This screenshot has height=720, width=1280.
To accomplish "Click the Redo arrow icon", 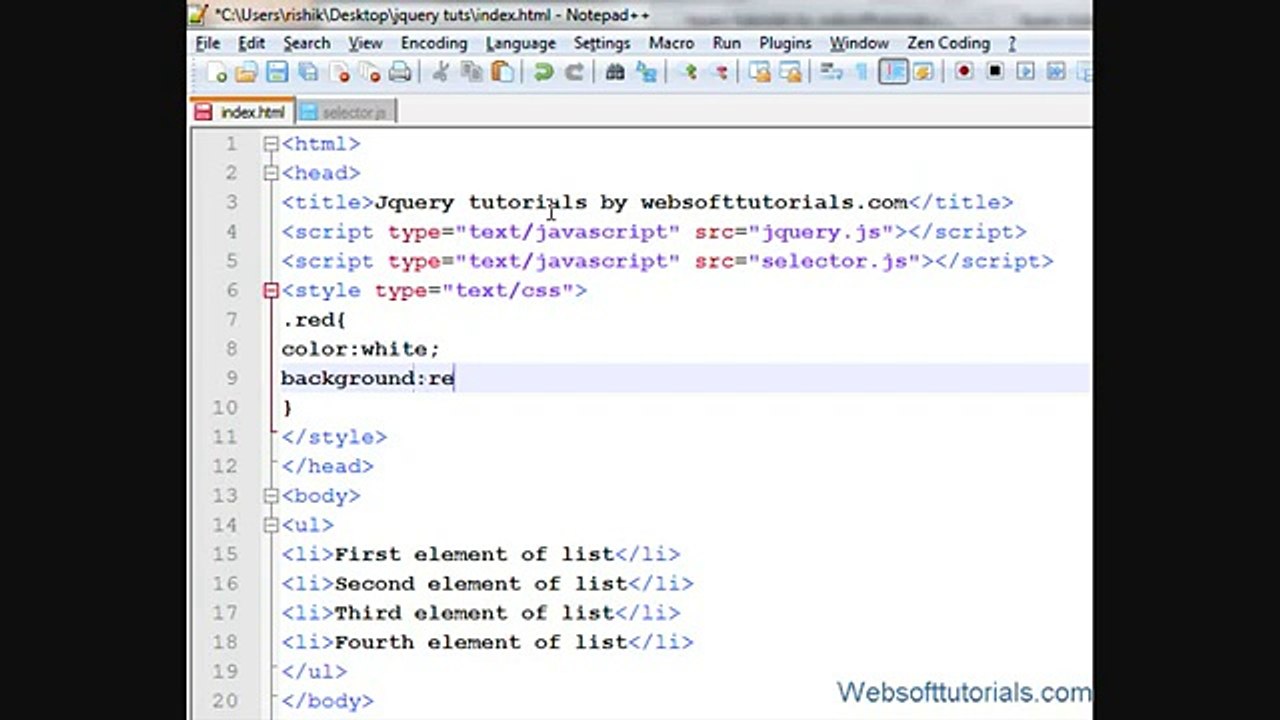I will click(x=574, y=72).
